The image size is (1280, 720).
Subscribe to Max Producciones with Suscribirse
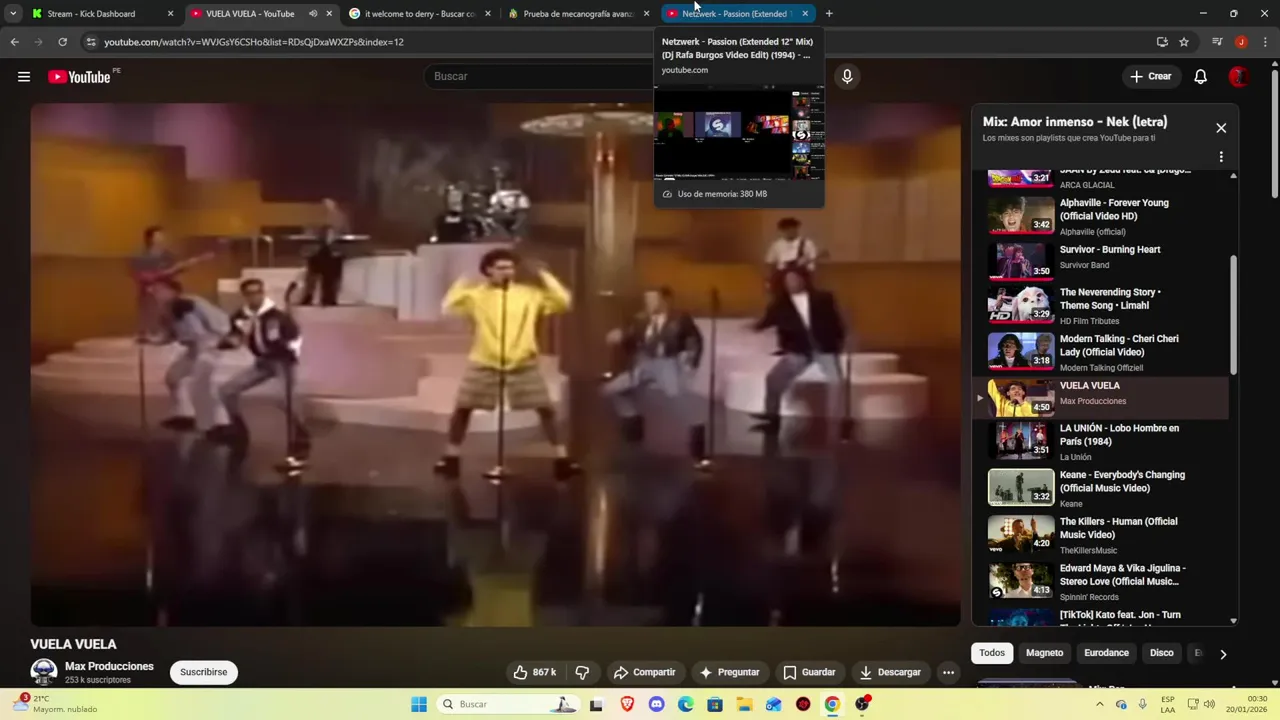pos(204,672)
